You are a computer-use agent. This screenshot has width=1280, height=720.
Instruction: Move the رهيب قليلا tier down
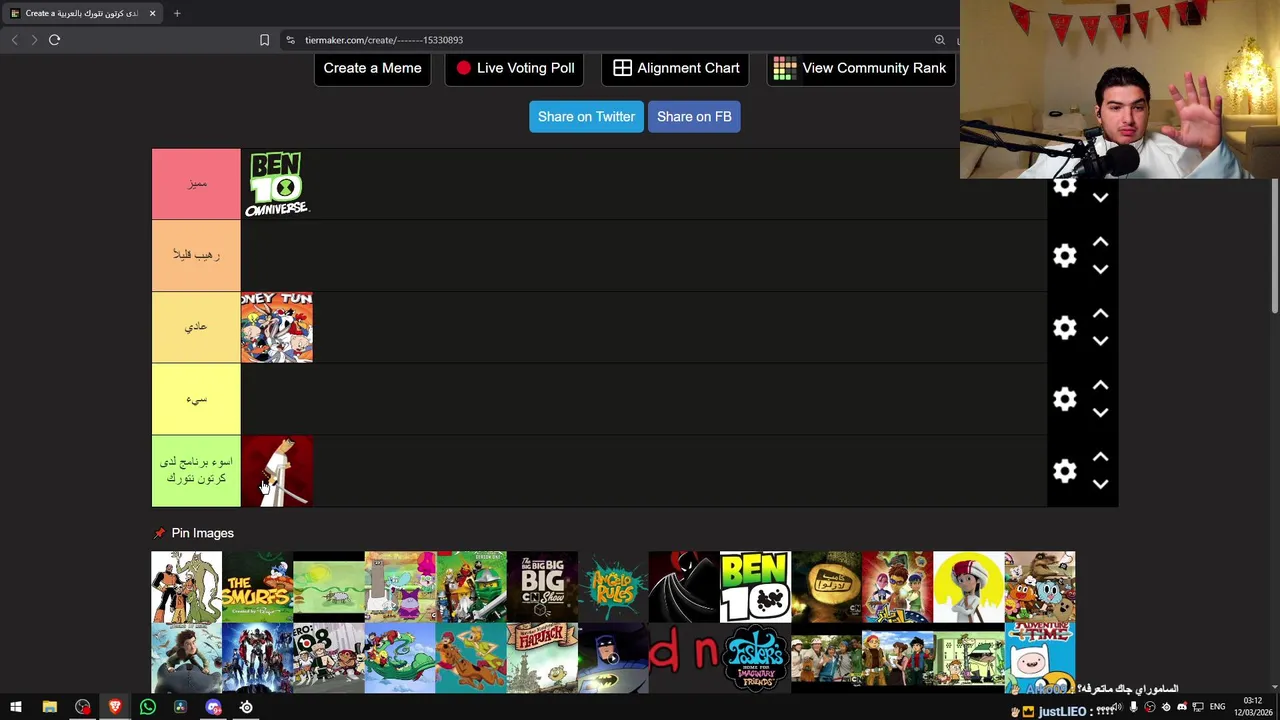[x=1100, y=269]
